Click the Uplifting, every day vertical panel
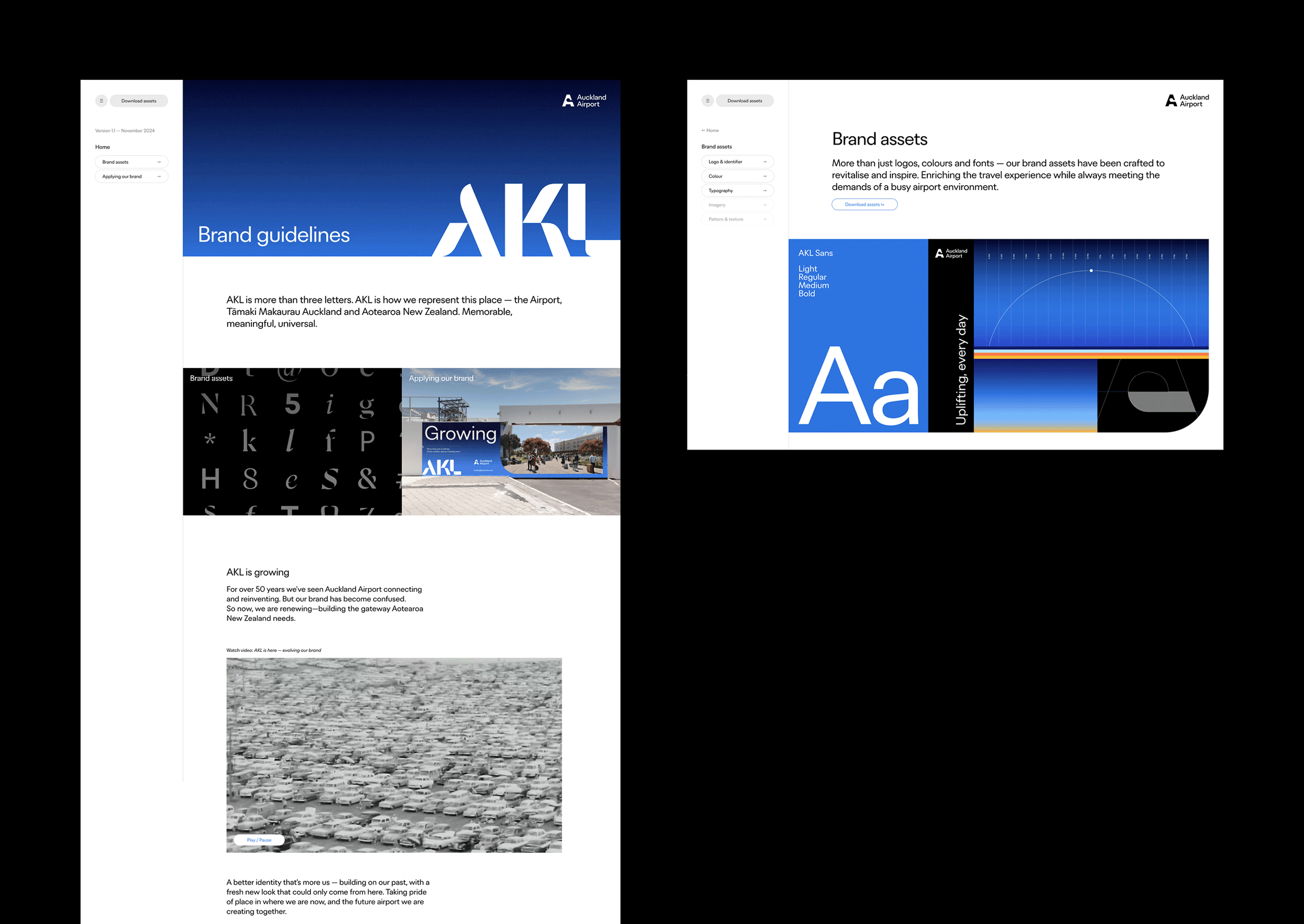 pos(951,336)
